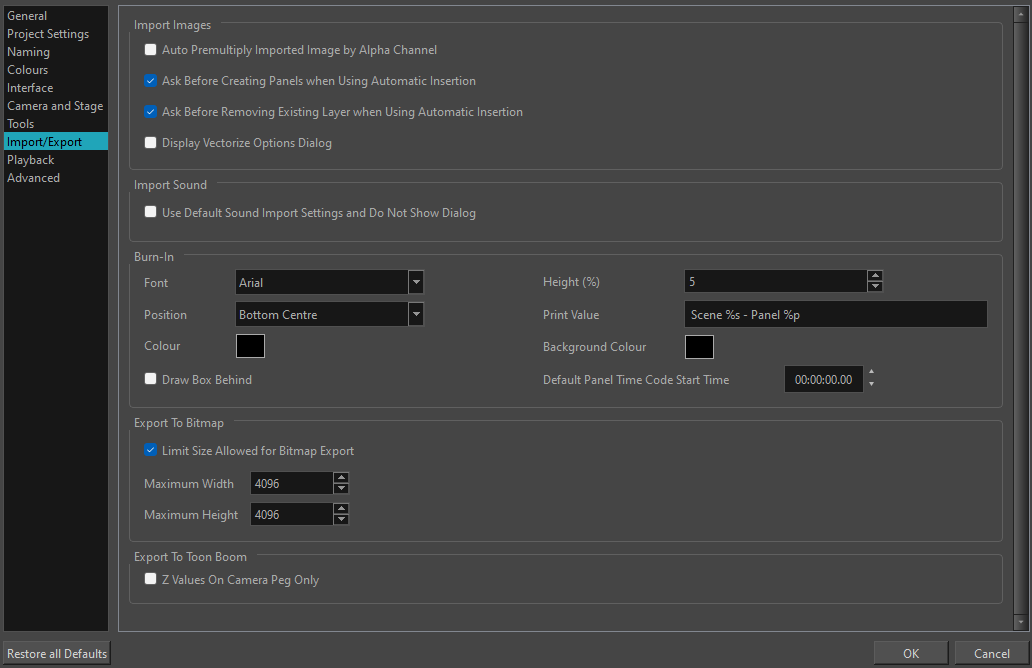Switch to the Interface preferences
Screen dimensions: 1032x668
coord(56,88)
